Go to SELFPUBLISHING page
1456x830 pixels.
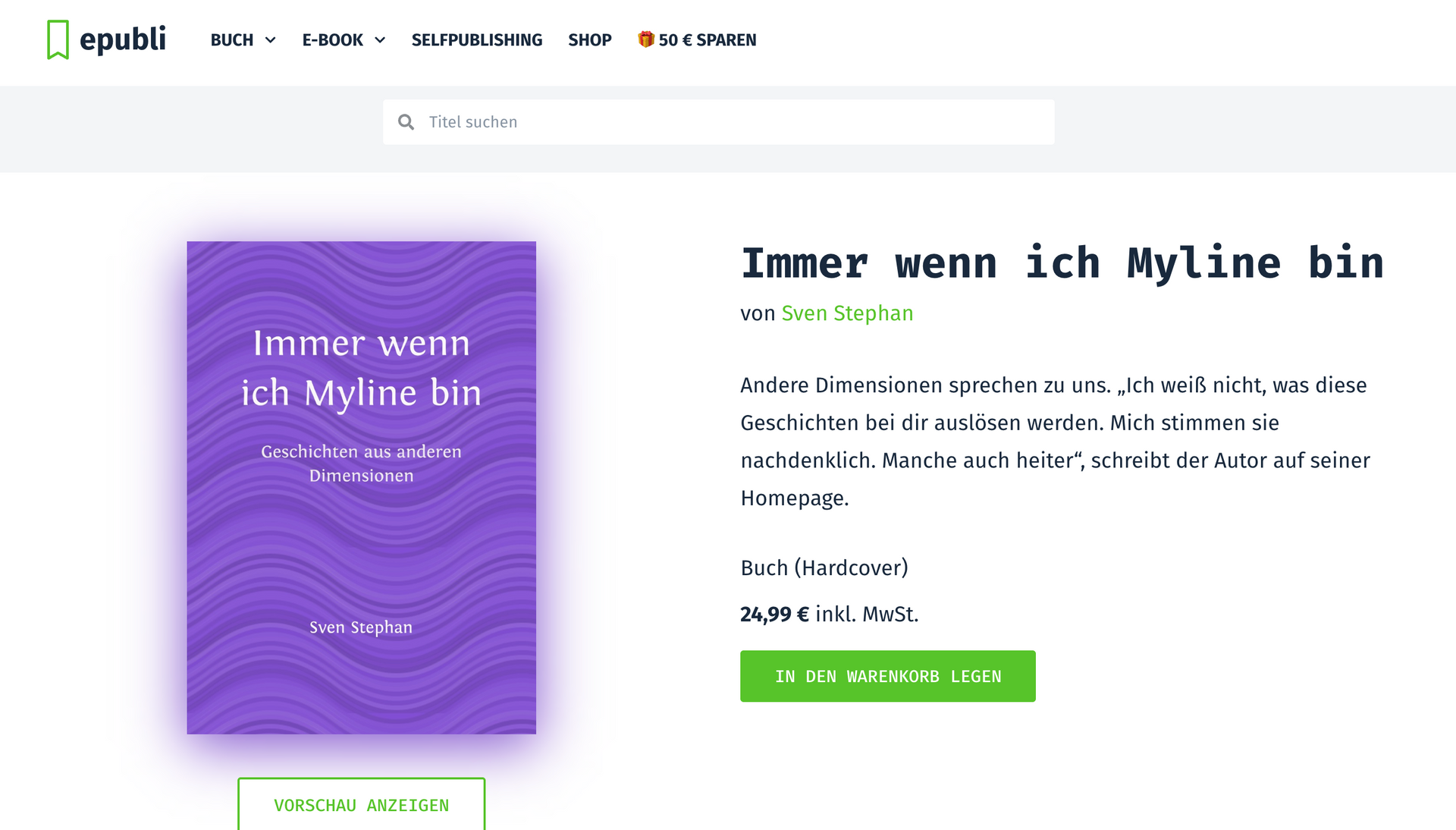pyautogui.click(x=477, y=40)
